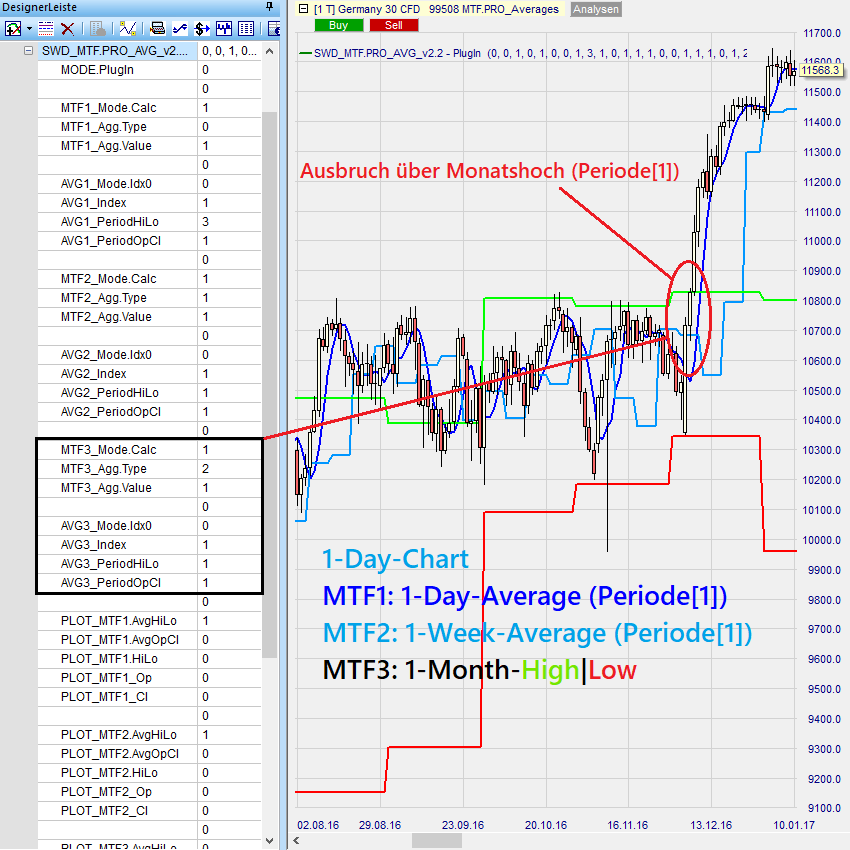Select the PLOT_MTF2.HiLo property label
This screenshot has height=850, width=850.
pos(109,772)
